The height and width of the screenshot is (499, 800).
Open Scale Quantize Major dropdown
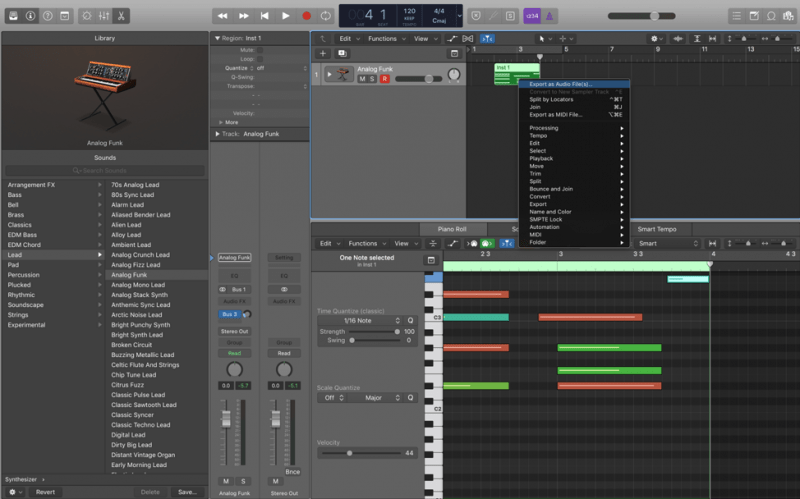pyautogui.click(x=377, y=397)
